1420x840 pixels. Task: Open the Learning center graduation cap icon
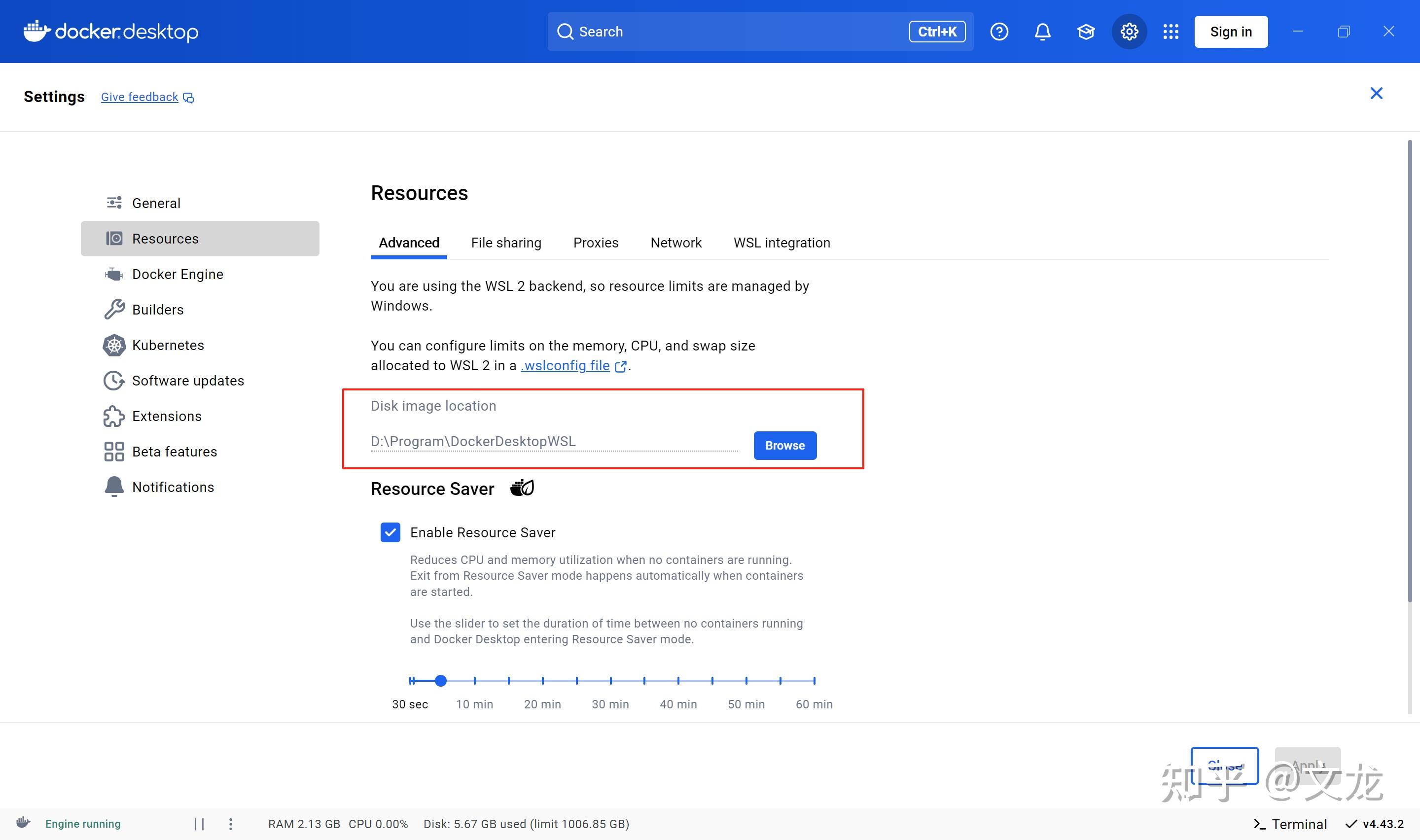(x=1086, y=32)
